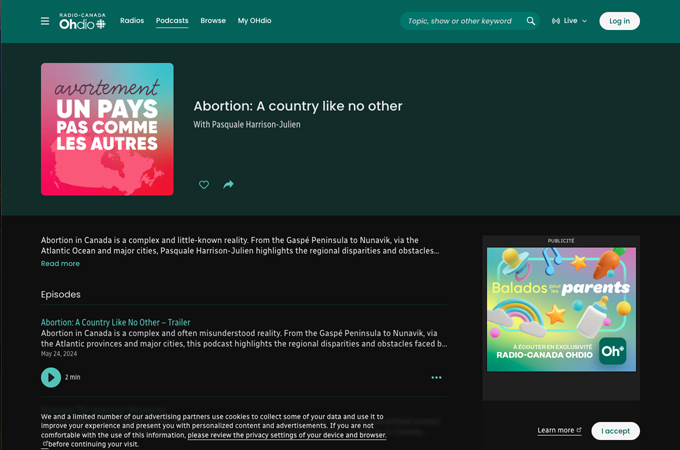Click the PUBLICITÉ label above the ad
Viewport: 680px width, 450px height.
561,241
